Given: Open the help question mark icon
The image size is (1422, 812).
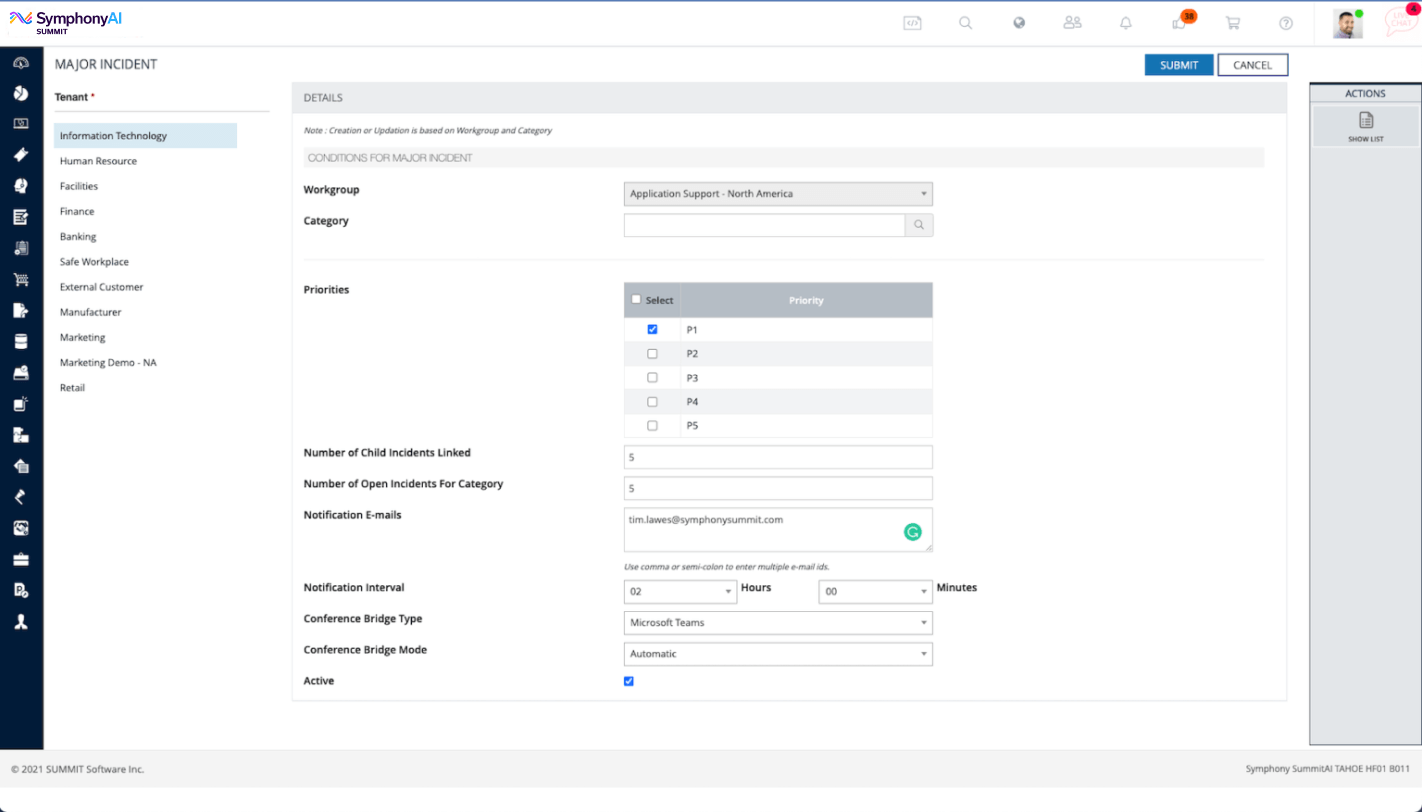Looking at the screenshot, I should [x=1286, y=23].
